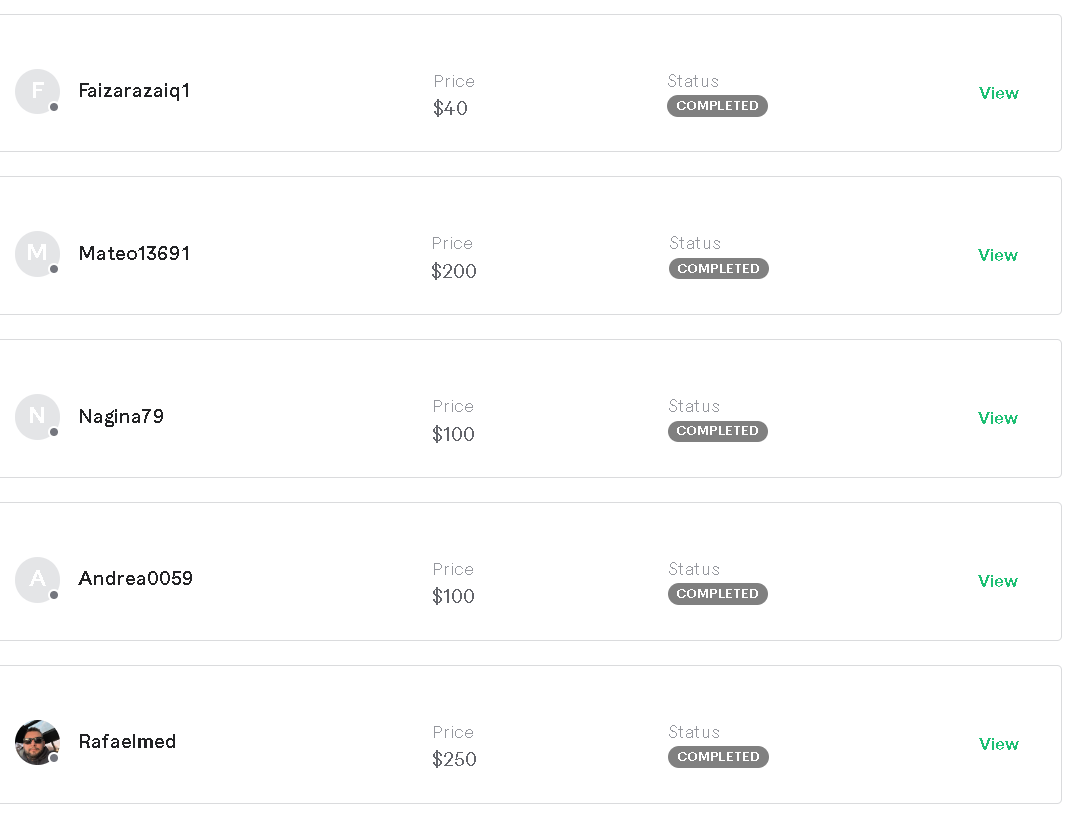Viewport: 1072px width, 818px height.
Task: View the Rafaelmed order
Action: tap(998, 744)
